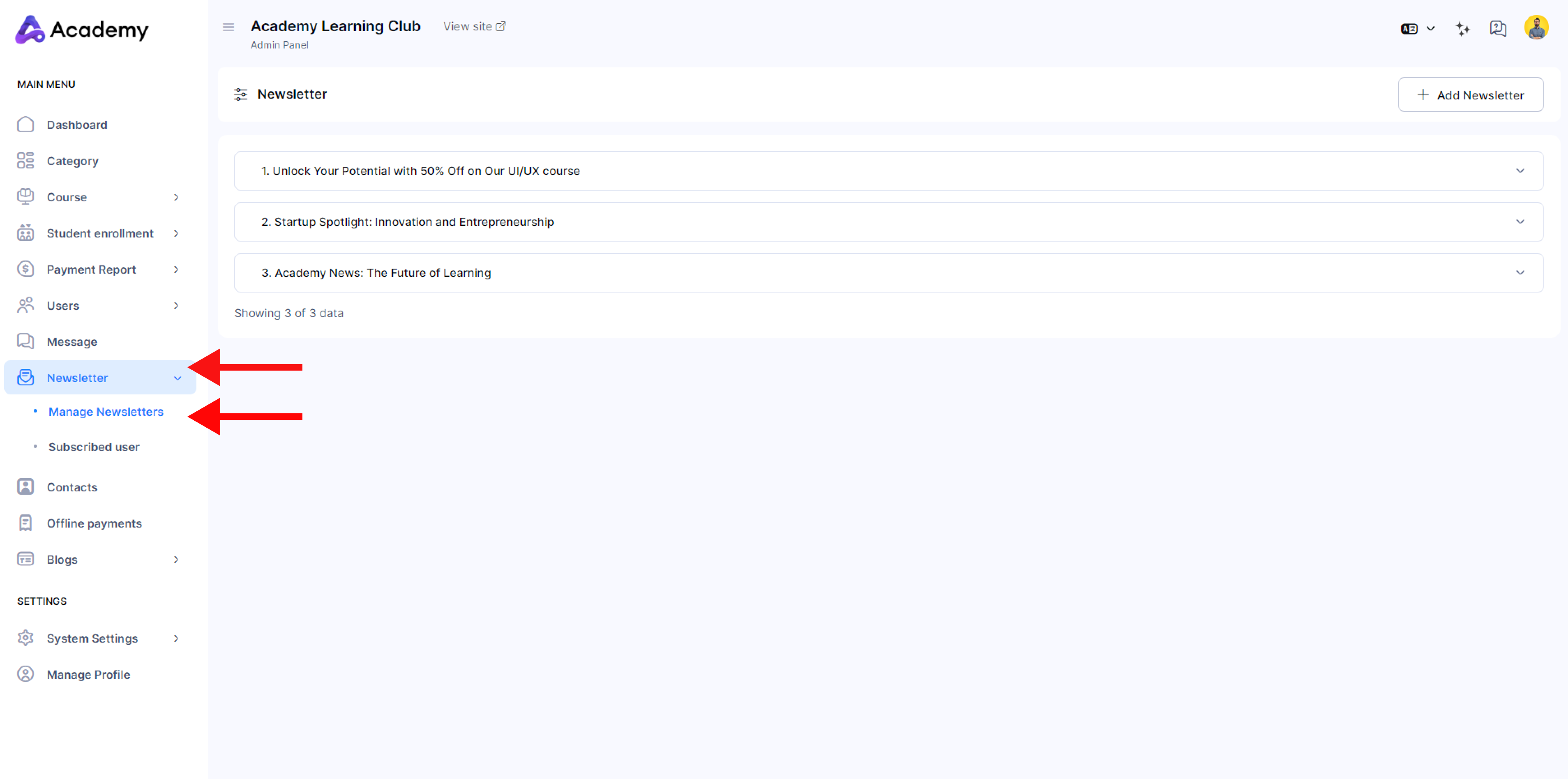Screen dimensions: 1568x779
Task: Click the Add Newsletter button
Action: [x=1470, y=95]
